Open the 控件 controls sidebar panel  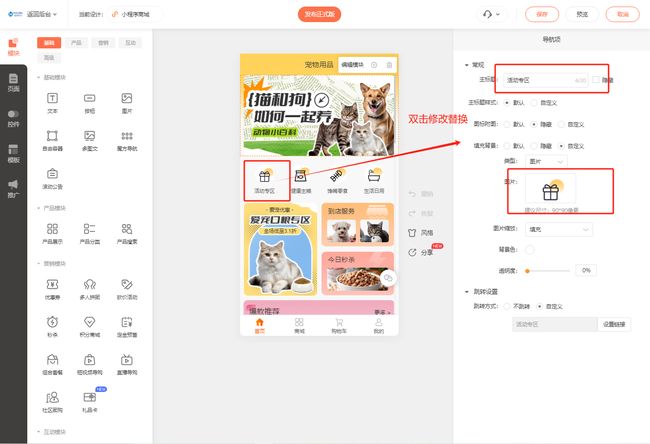[13, 118]
